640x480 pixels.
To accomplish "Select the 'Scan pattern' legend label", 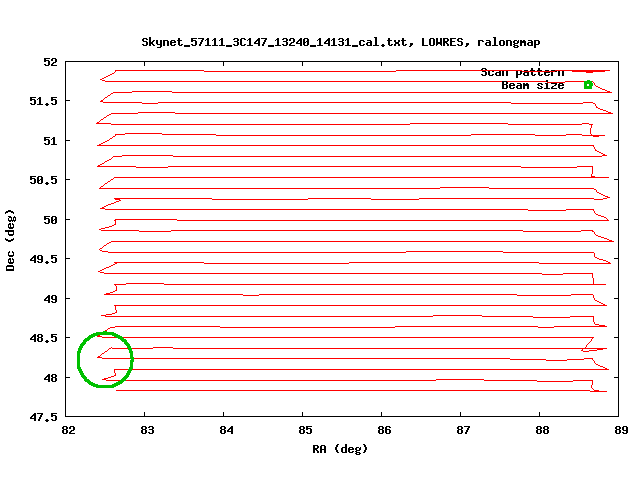I will coord(522,73).
